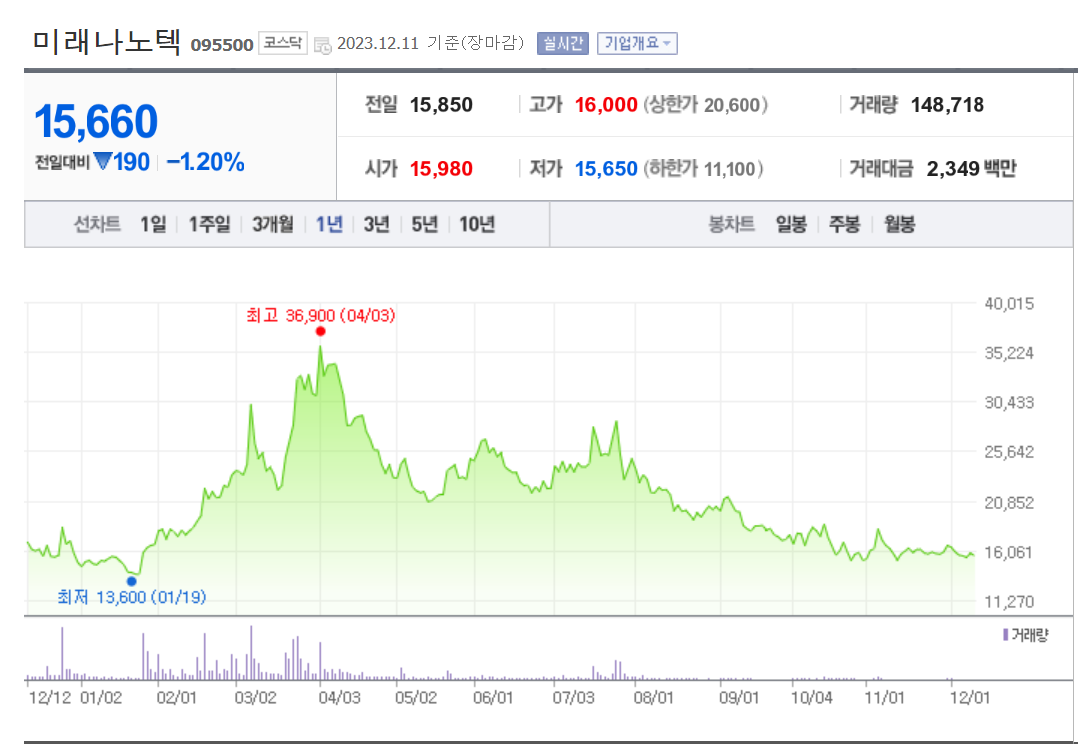Click the purple 거래량 legend marker
Image resolution: width=1078 pixels, height=744 pixels.
click(1006, 635)
